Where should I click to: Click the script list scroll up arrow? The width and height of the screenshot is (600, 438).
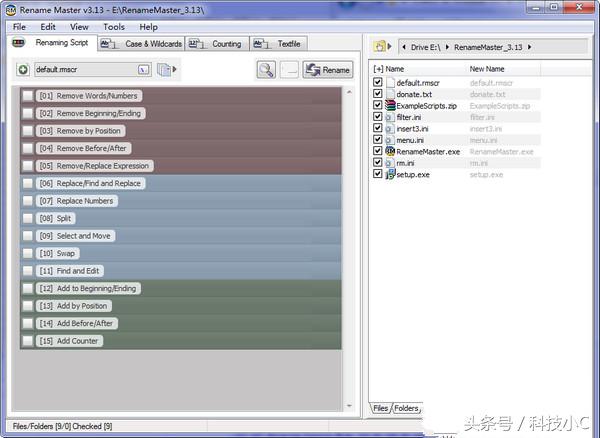(349, 92)
